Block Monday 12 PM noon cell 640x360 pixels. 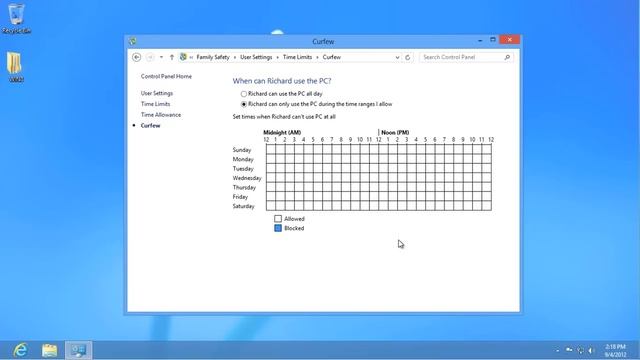[x=383, y=159]
